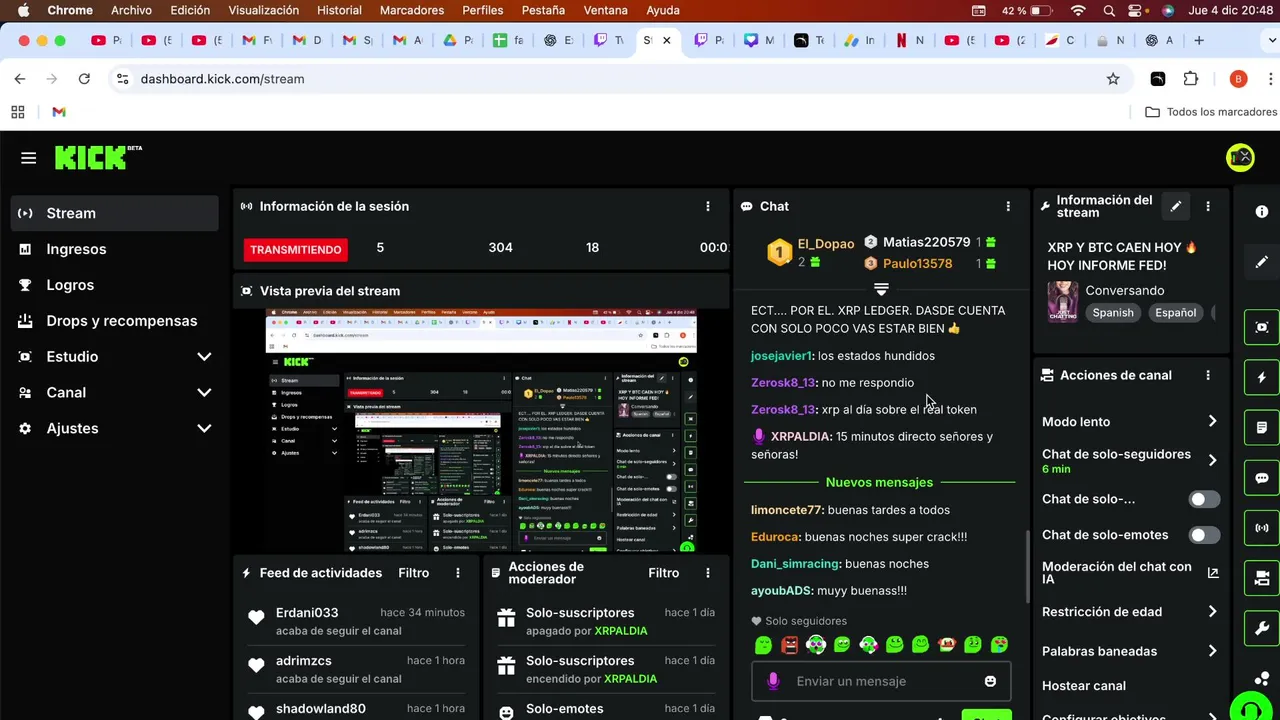Open the hamburger menu beside Kick logo
The image size is (1280, 720).
tap(28, 158)
